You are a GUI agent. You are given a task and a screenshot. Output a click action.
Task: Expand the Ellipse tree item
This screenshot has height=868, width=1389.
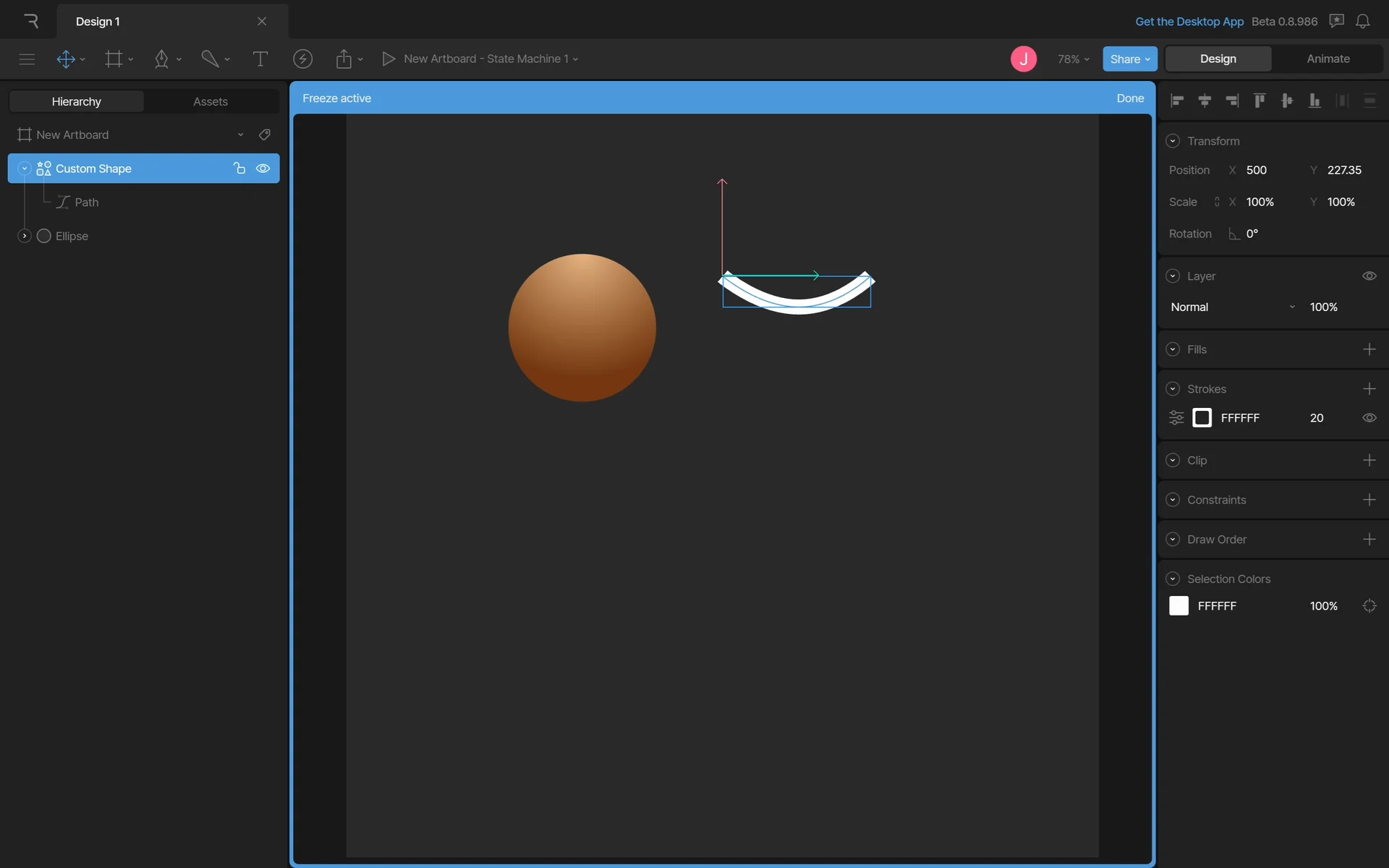coord(24,236)
